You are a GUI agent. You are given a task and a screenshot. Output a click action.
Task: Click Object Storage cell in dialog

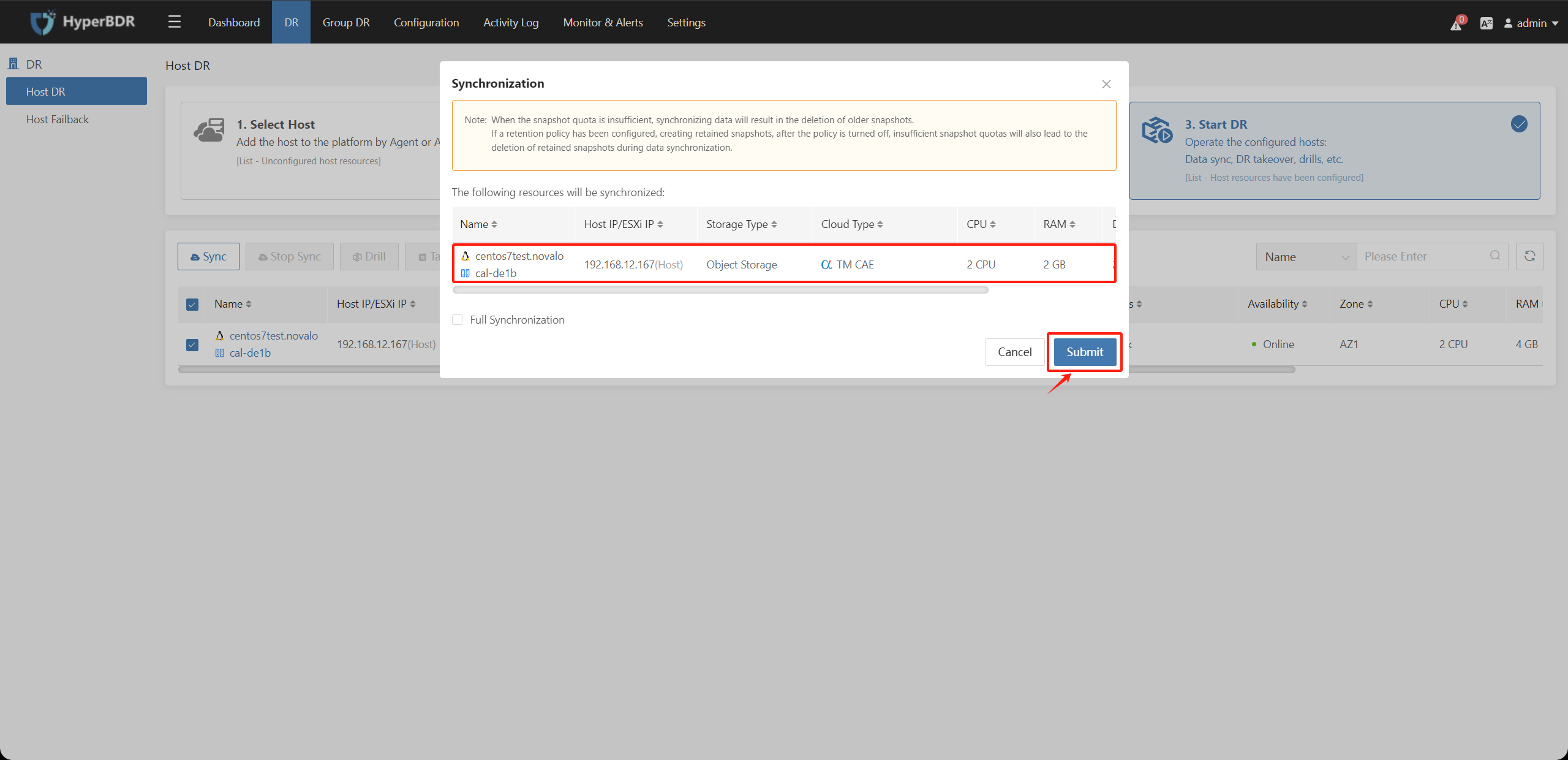(742, 265)
